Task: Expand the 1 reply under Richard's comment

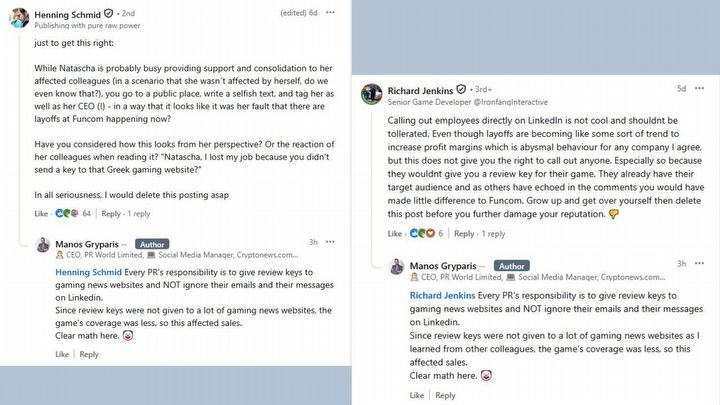Action: [x=492, y=234]
